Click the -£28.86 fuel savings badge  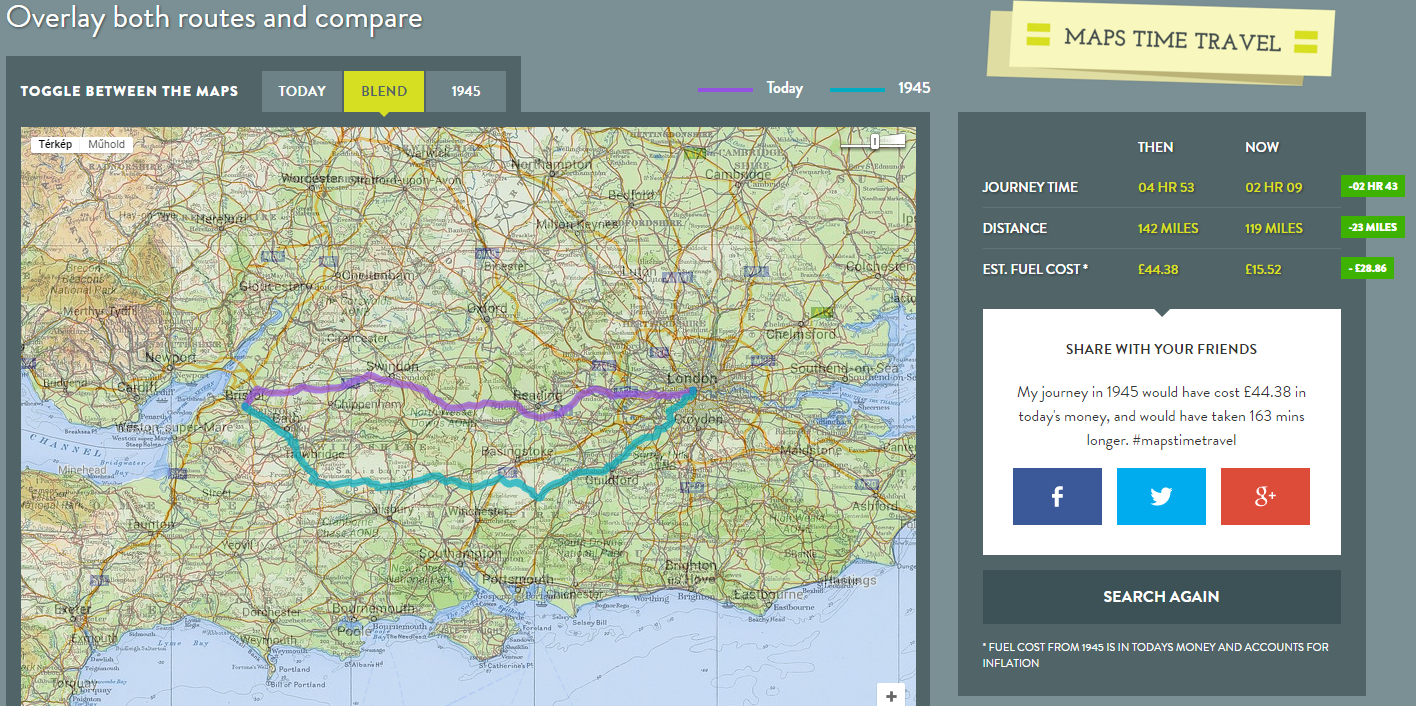tap(1366, 268)
